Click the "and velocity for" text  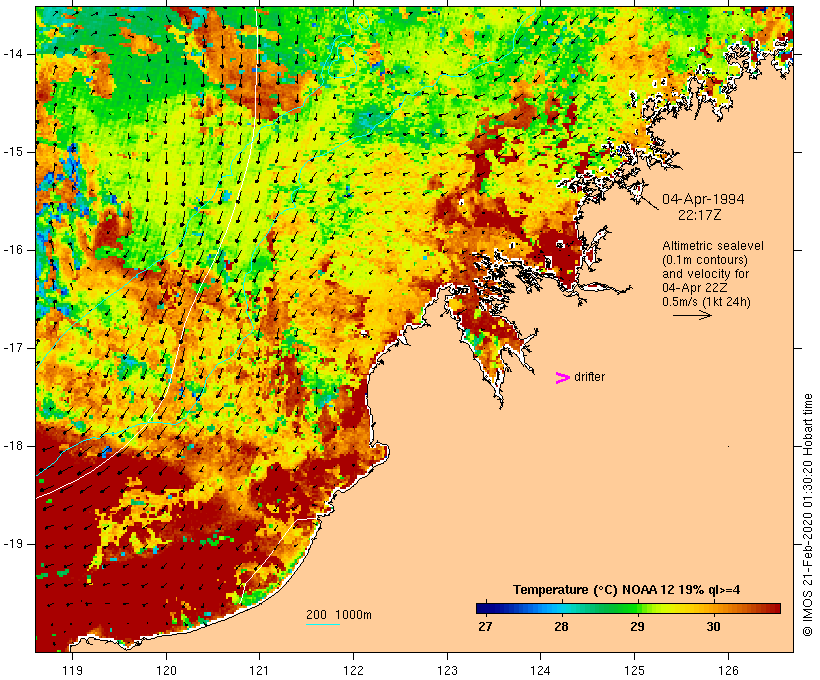(x=705, y=274)
